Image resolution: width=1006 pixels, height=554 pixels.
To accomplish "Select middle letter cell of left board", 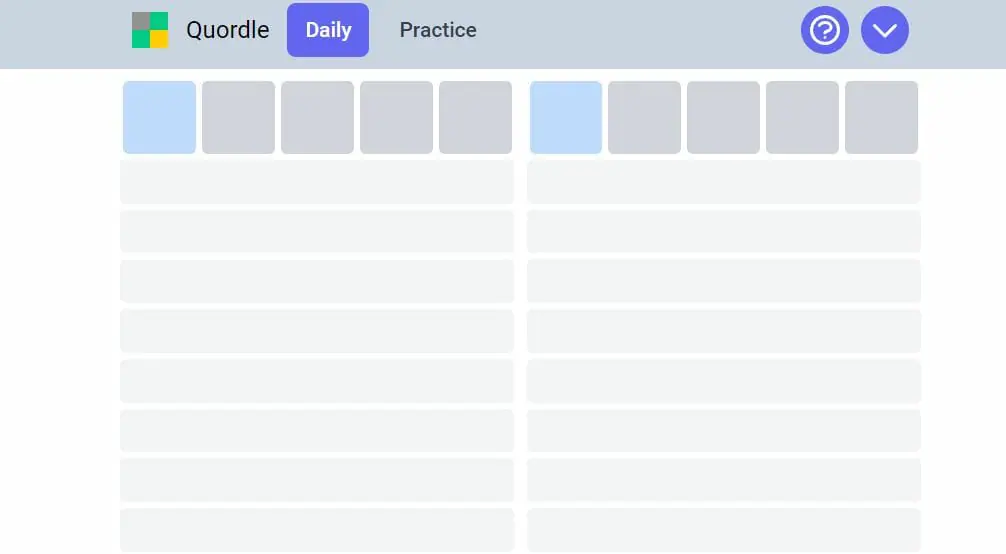I will tap(317, 118).
